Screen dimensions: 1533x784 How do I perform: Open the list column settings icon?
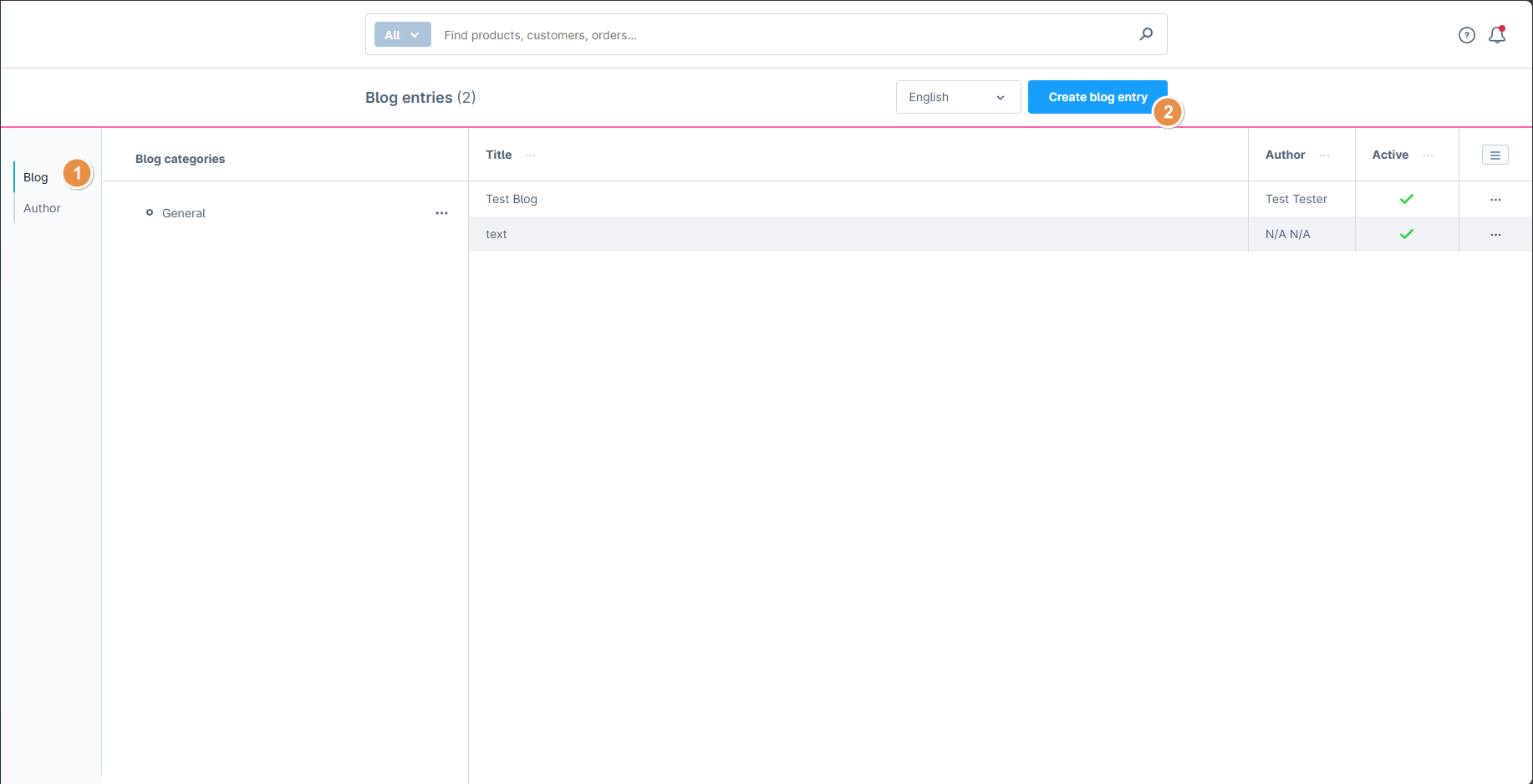click(1495, 155)
